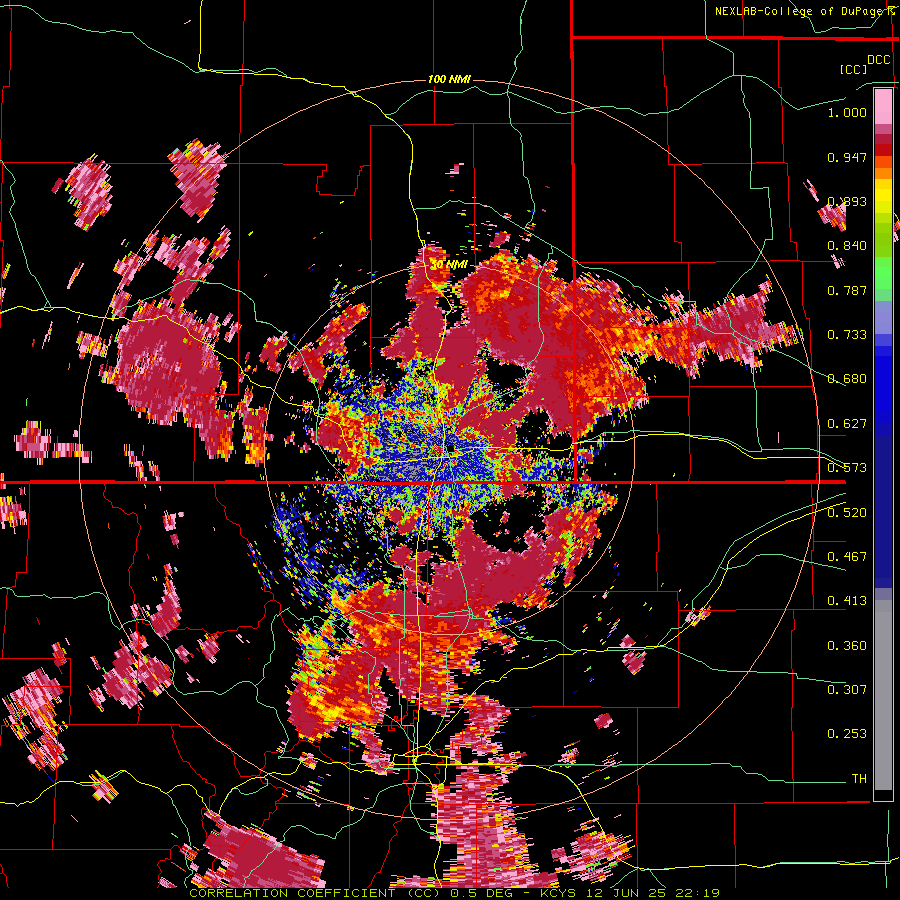900x900 pixels.
Task: Click the DCC [CC] legend title
Action: (x=865, y=64)
